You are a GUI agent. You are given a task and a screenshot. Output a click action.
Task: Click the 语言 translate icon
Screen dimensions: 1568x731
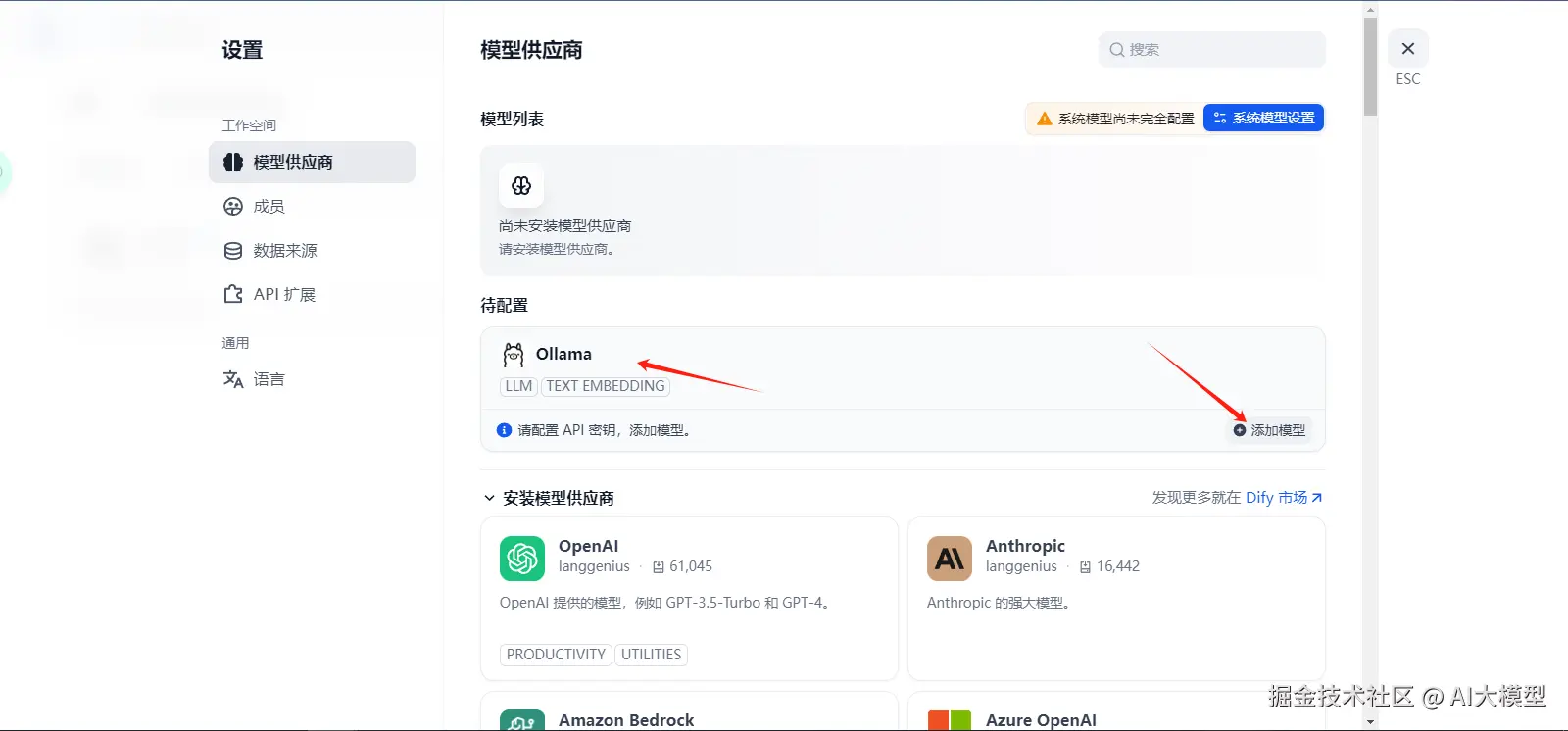233,379
